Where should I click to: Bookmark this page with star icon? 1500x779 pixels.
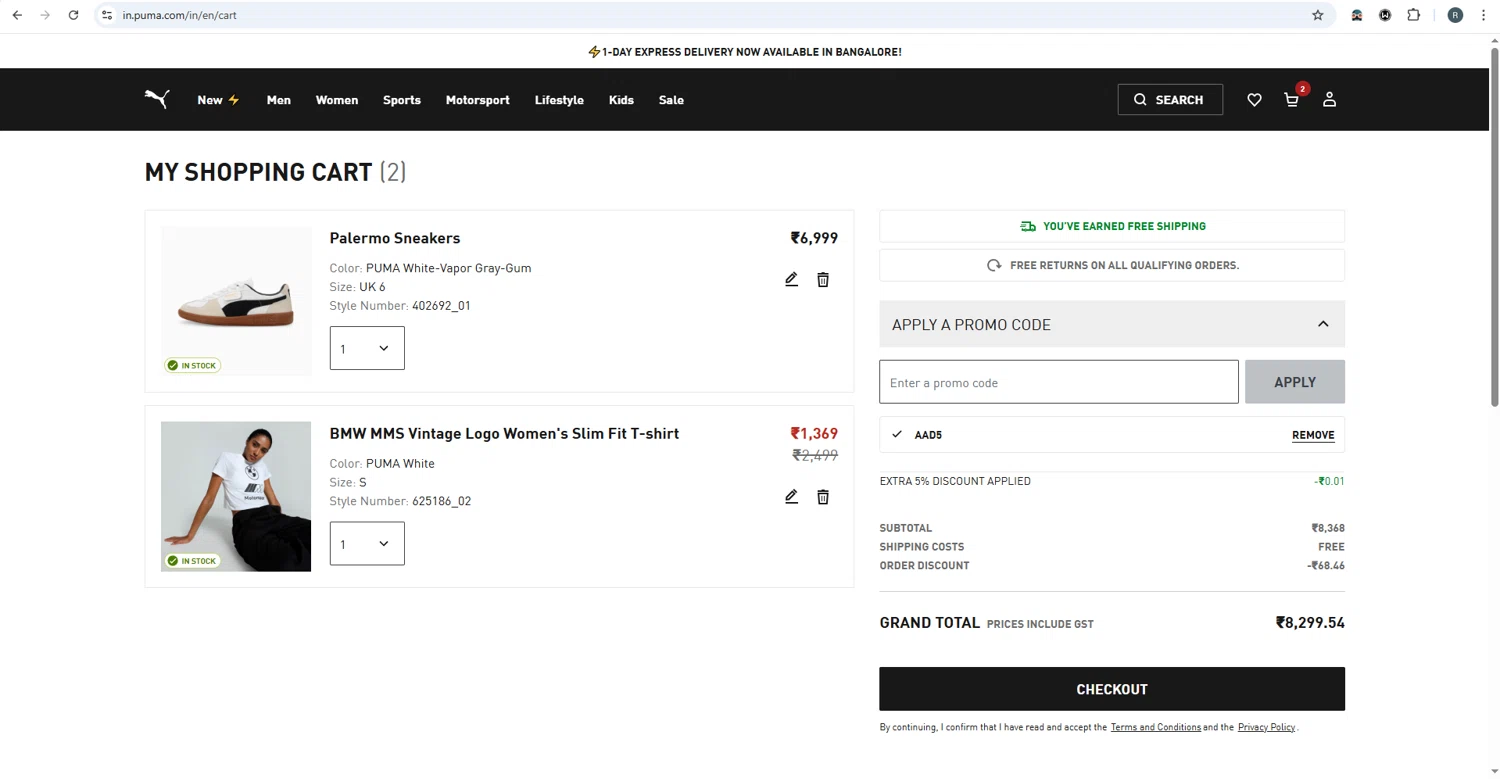1317,15
